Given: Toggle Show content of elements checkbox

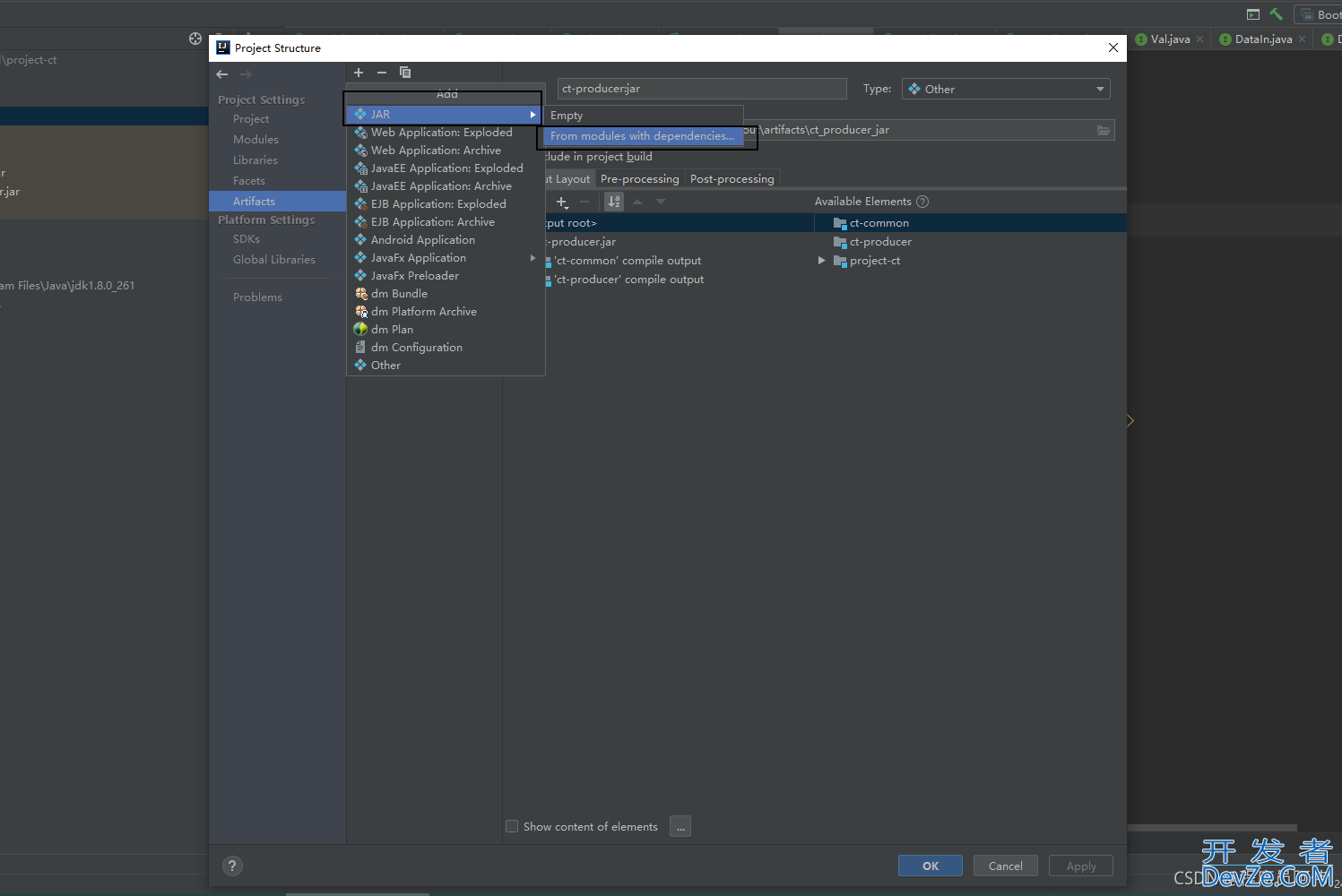Looking at the screenshot, I should click(x=512, y=826).
